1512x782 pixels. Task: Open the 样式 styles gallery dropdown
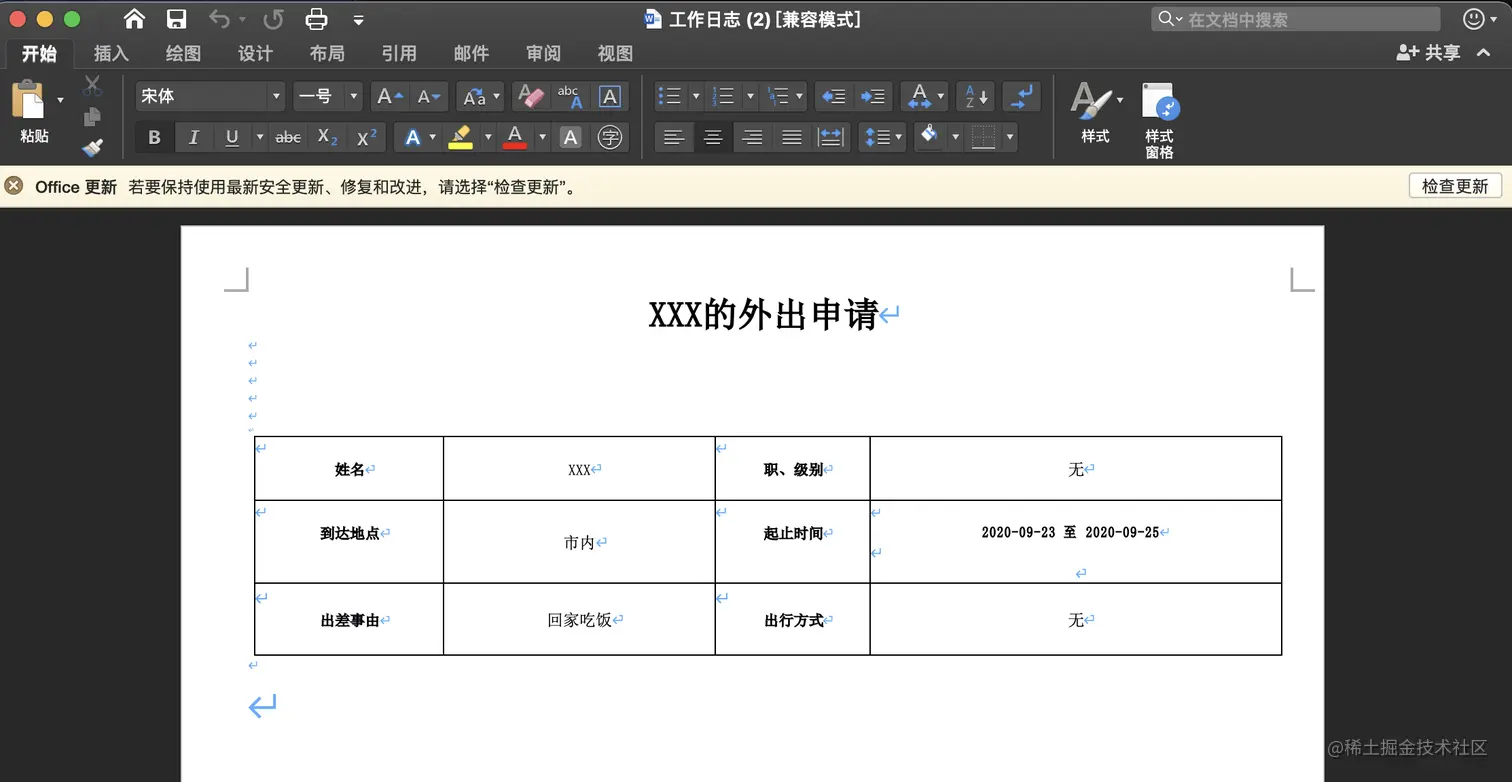tap(1120, 99)
